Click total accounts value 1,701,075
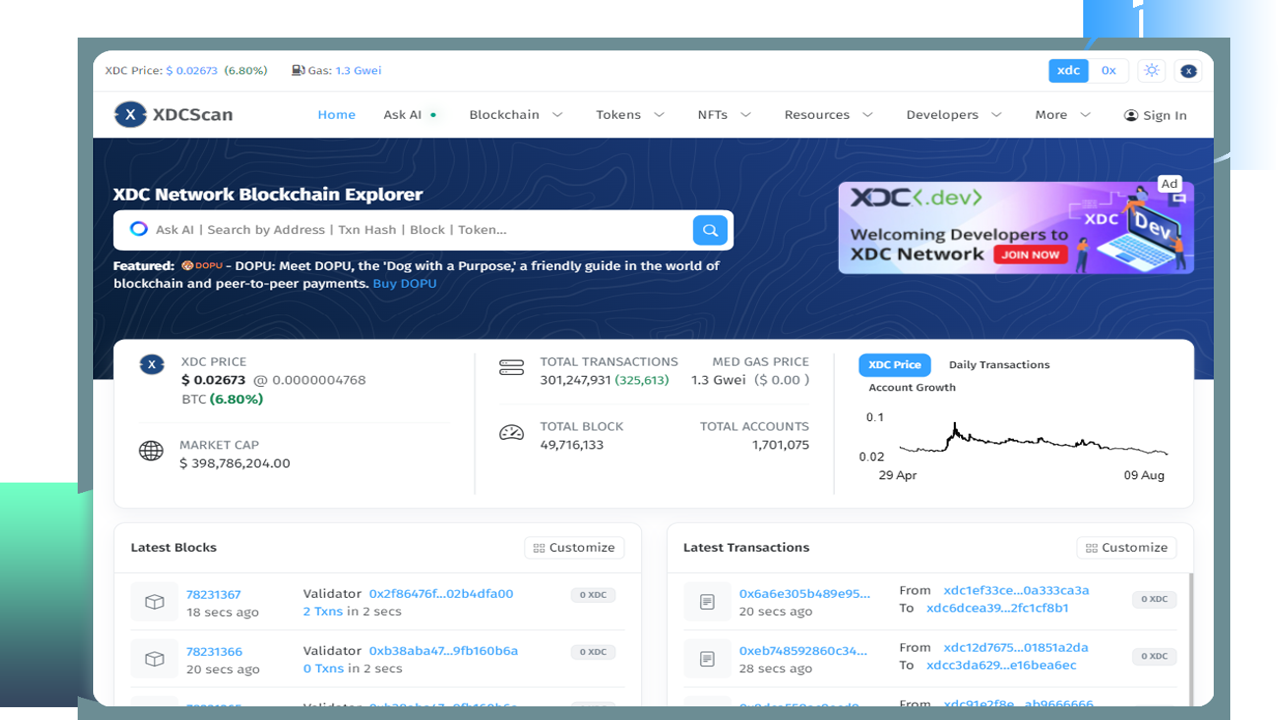Image resolution: width=1280 pixels, height=720 pixels. coord(780,445)
